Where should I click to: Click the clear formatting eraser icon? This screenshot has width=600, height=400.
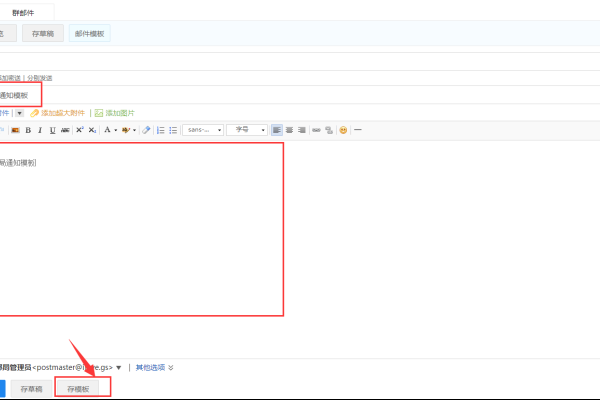[x=146, y=130]
